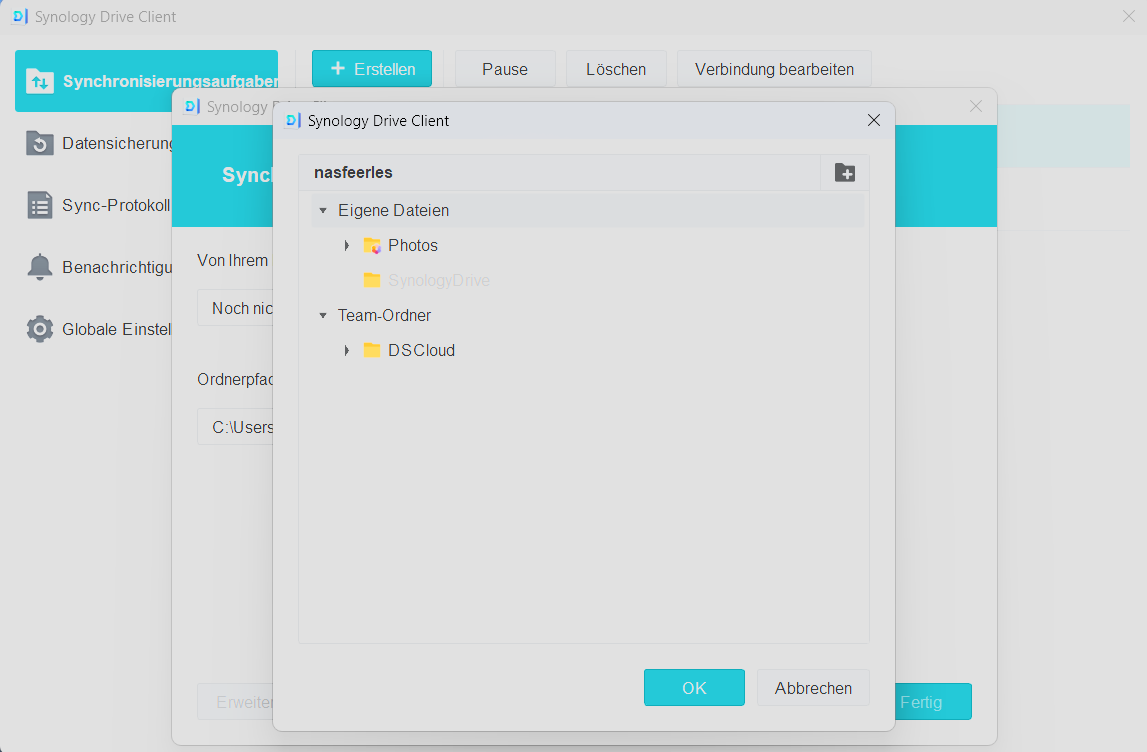1147x752 pixels.
Task: Click the greyed SynologyDrive label
Action: pos(439,280)
